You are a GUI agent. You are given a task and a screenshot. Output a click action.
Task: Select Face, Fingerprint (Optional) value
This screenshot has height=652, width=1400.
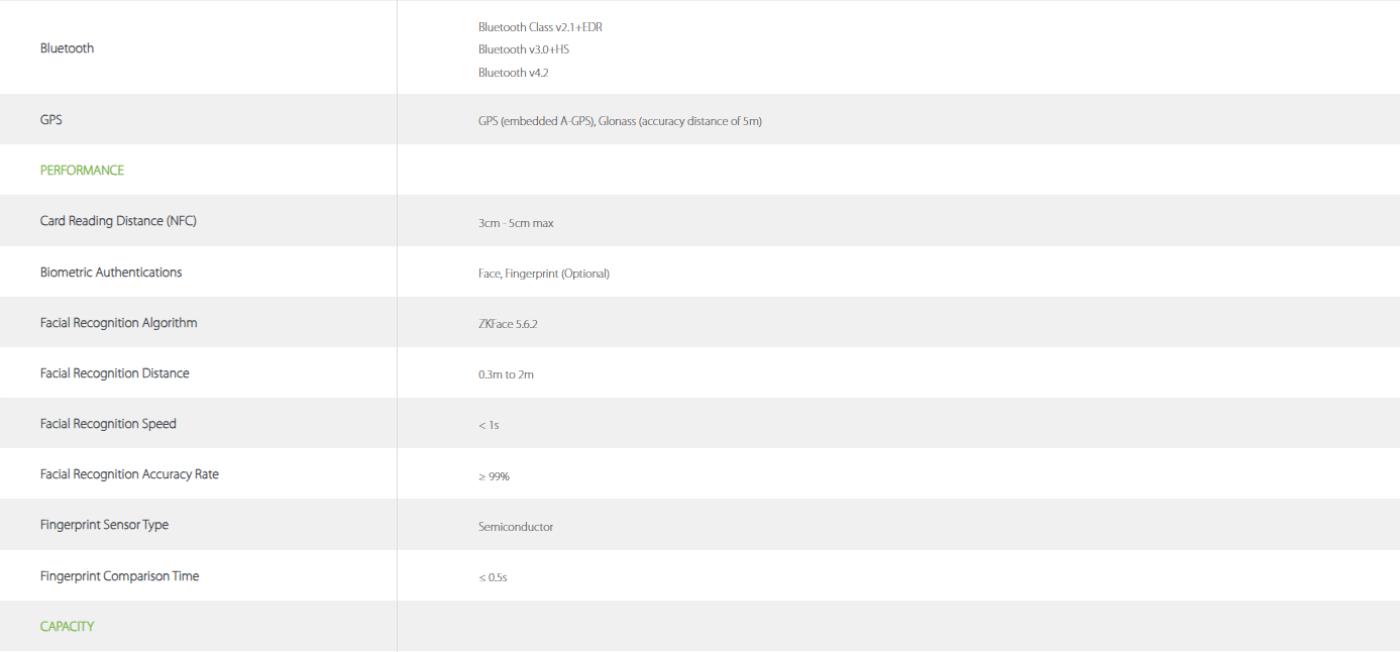click(x=544, y=274)
